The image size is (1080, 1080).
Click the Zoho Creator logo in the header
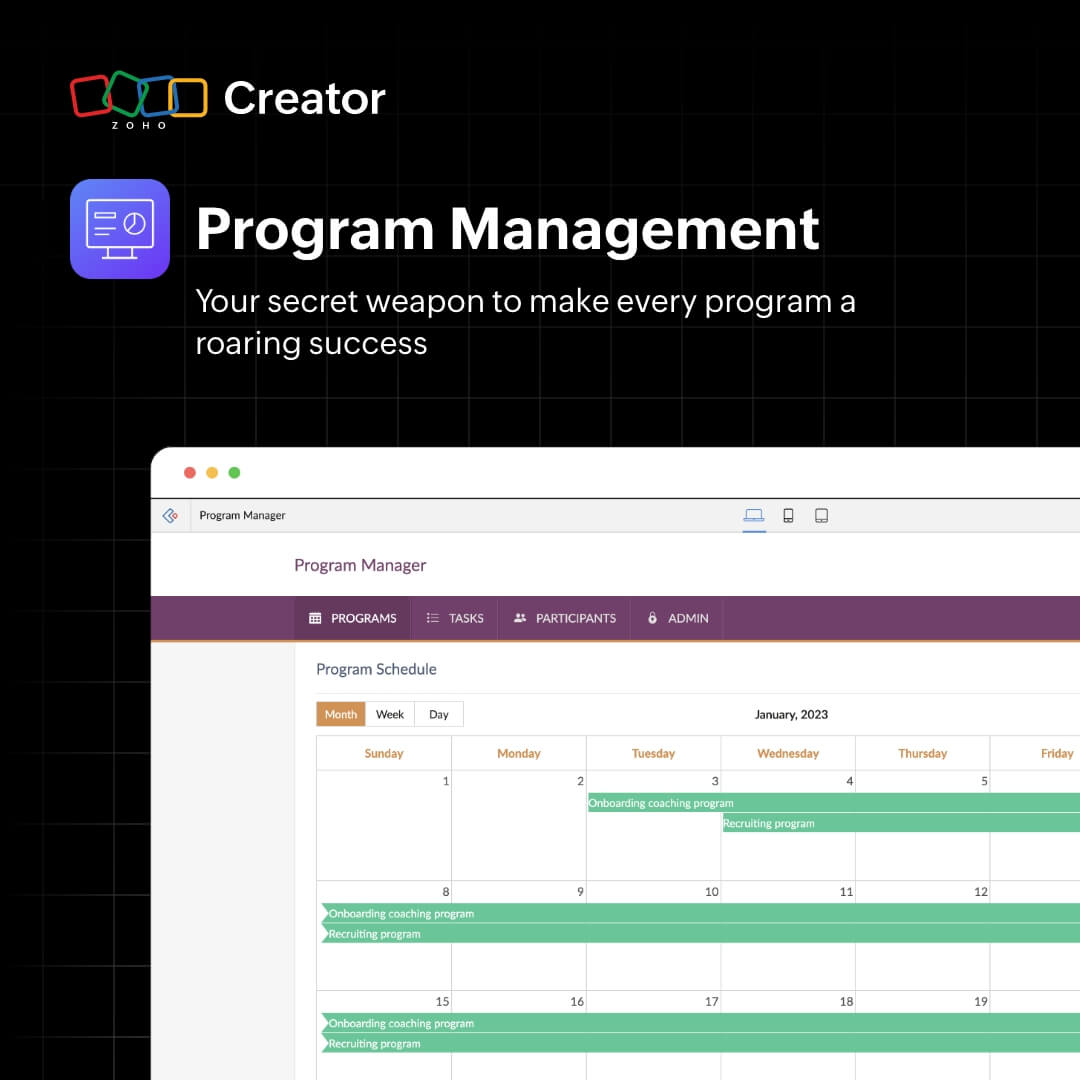tap(140, 97)
